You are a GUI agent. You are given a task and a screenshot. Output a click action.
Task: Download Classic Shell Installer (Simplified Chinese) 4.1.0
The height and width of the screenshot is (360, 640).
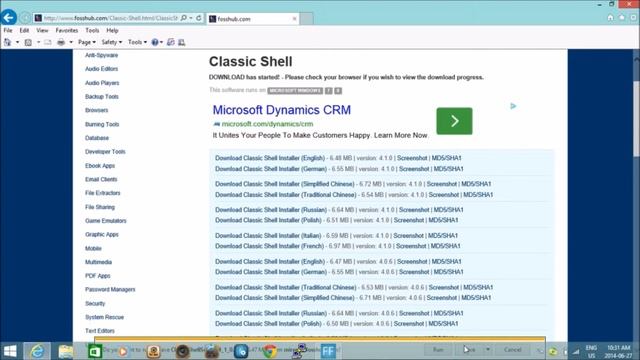tap(284, 184)
